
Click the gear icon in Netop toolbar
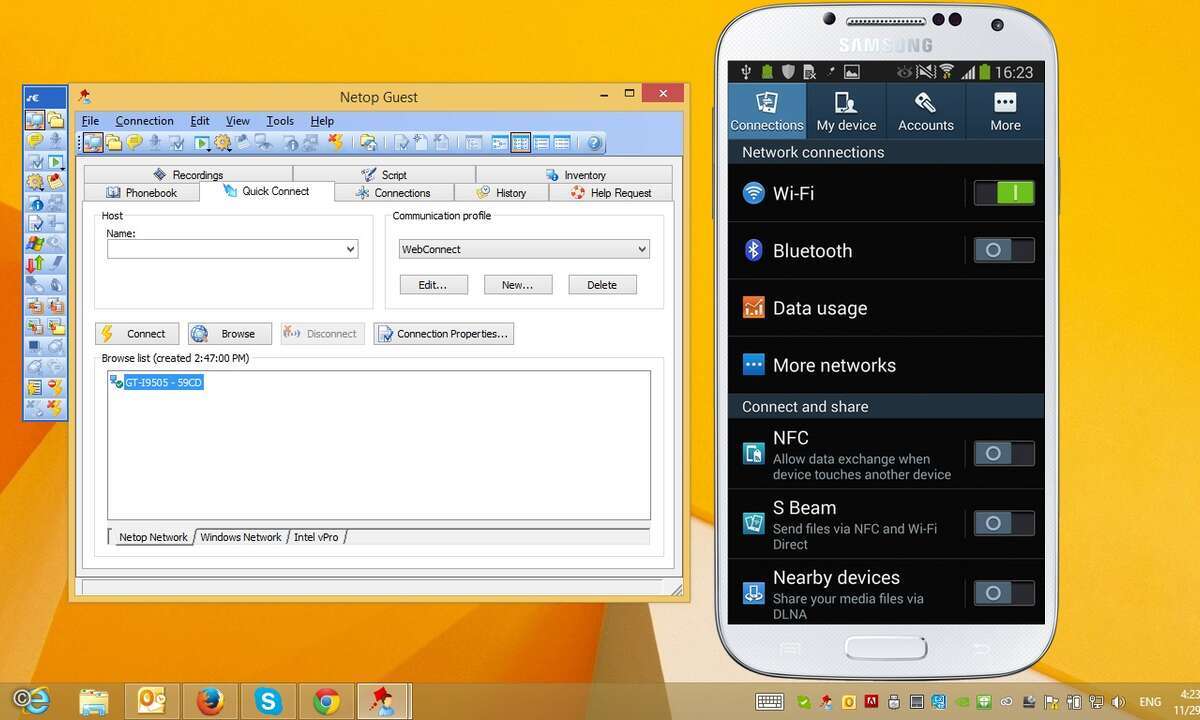point(223,143)
